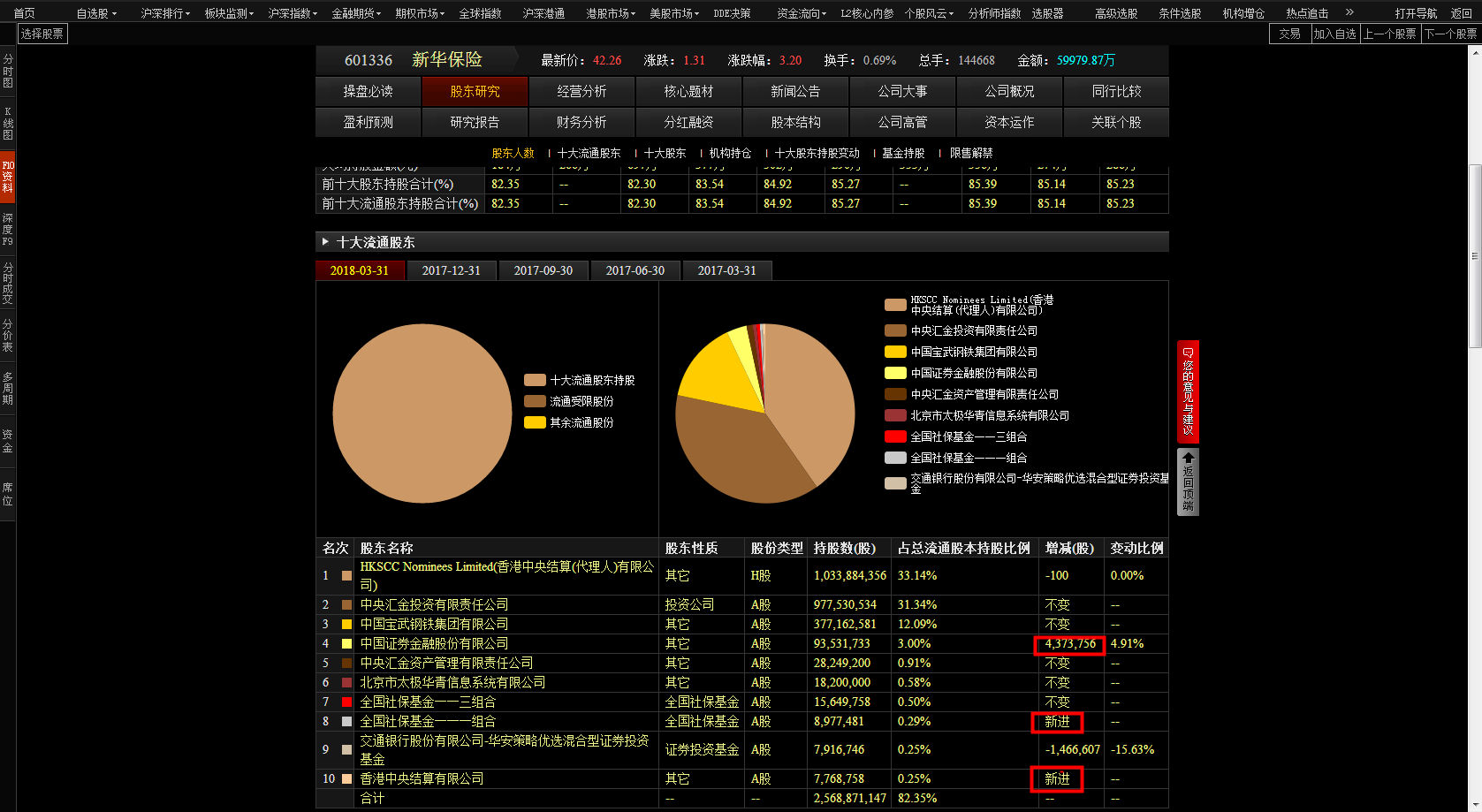Screen dimensions: 1482x812
Task: Show more menu items via the » arrow
Action: tap(1349, 12)
